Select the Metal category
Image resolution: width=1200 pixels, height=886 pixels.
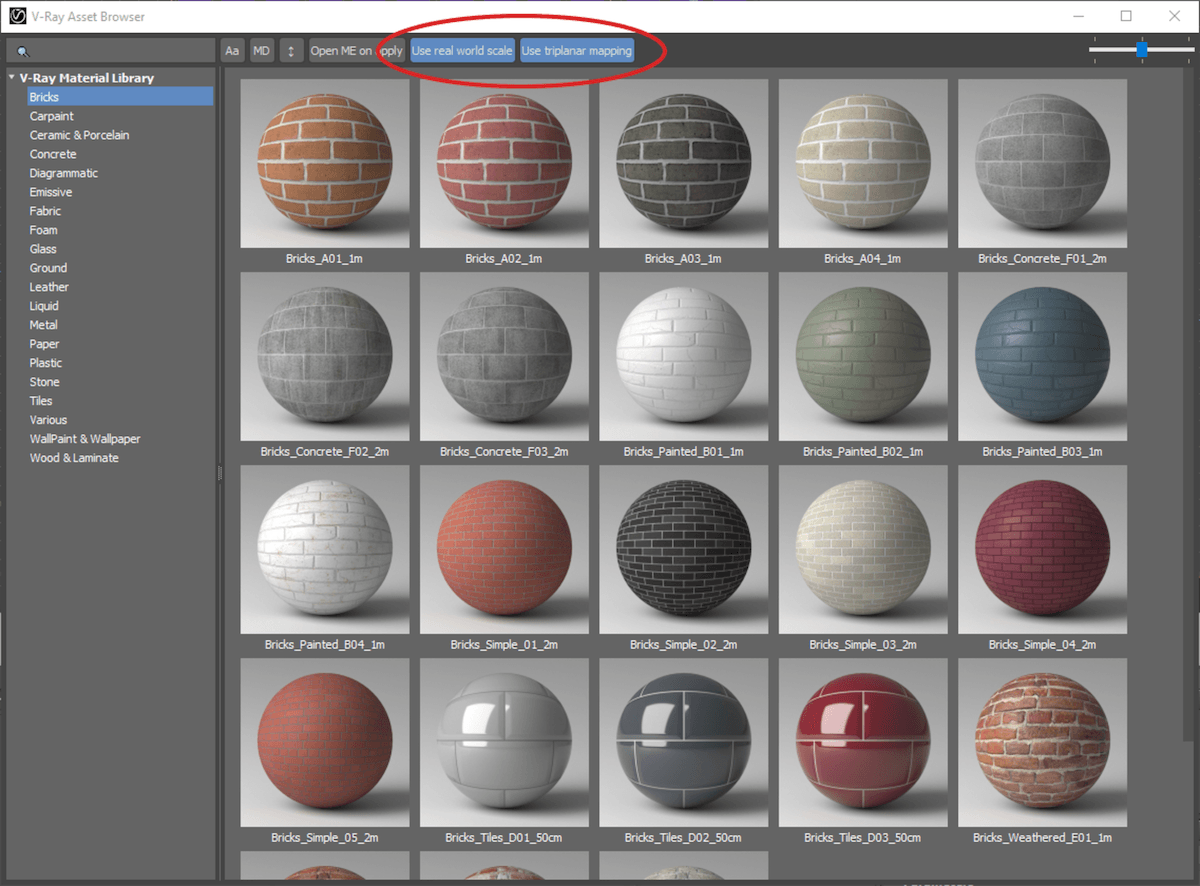point(45,324)
